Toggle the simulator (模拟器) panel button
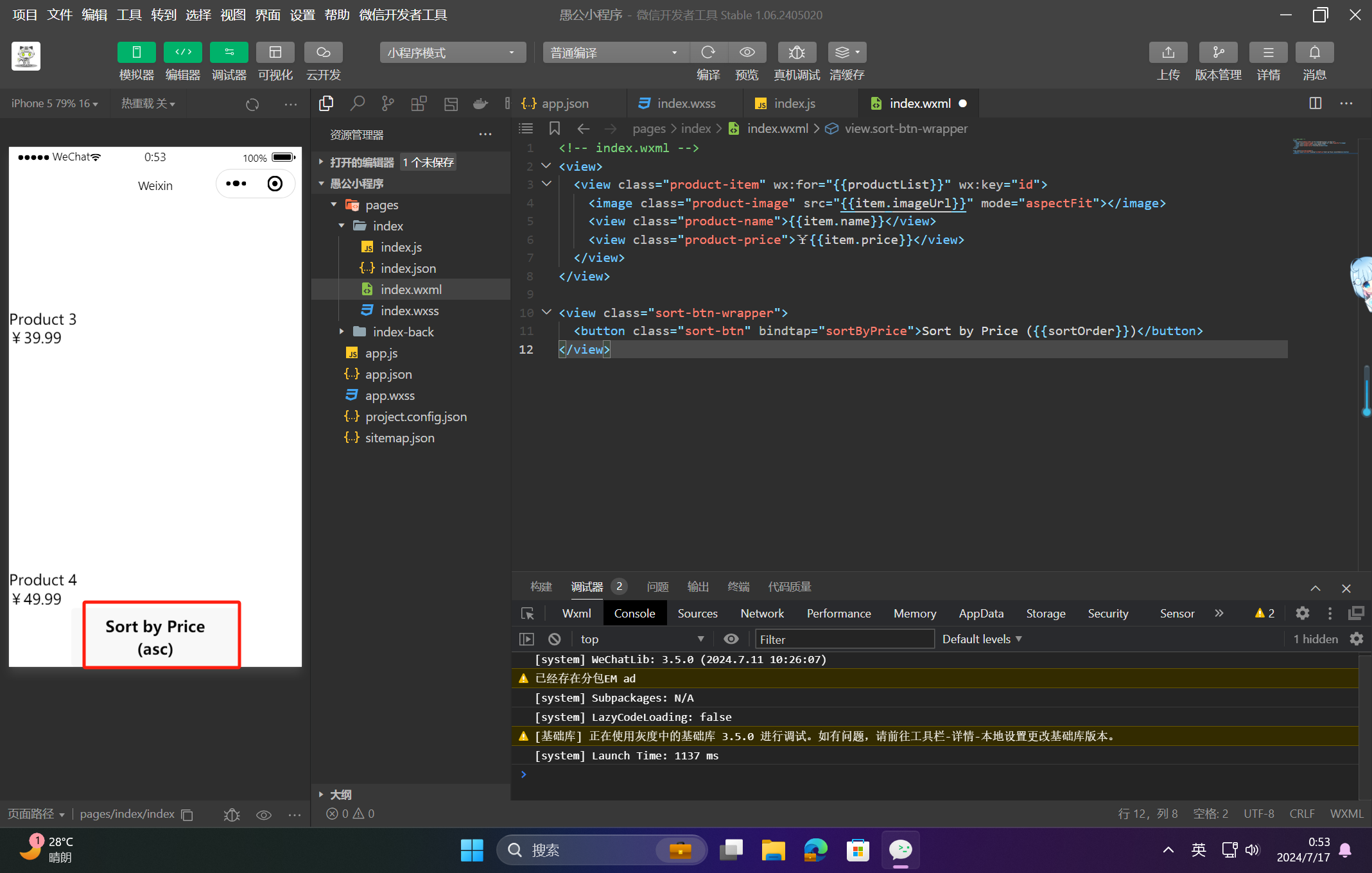 click(136, 53)
